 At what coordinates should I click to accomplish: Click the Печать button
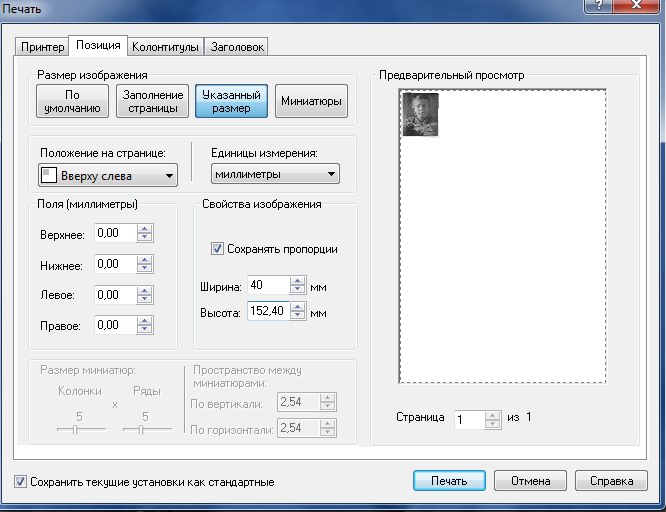tap(449, 481)
